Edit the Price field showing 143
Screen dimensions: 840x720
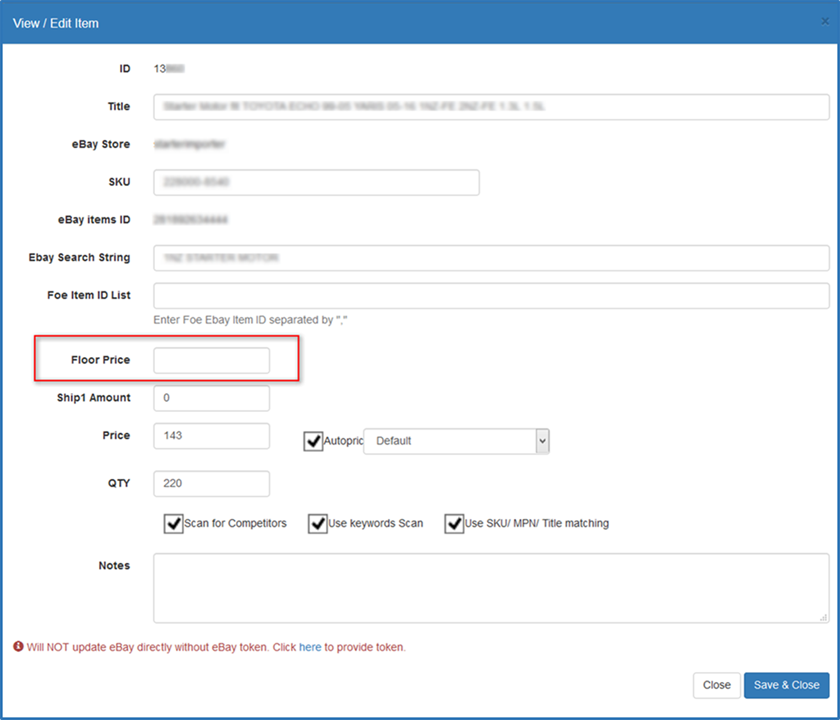click(x=211, y=436)
